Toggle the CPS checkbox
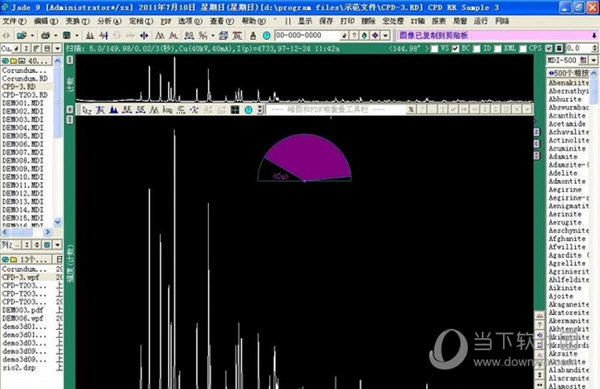Viewport: 600px width, 389px height. tap(523, 49)
